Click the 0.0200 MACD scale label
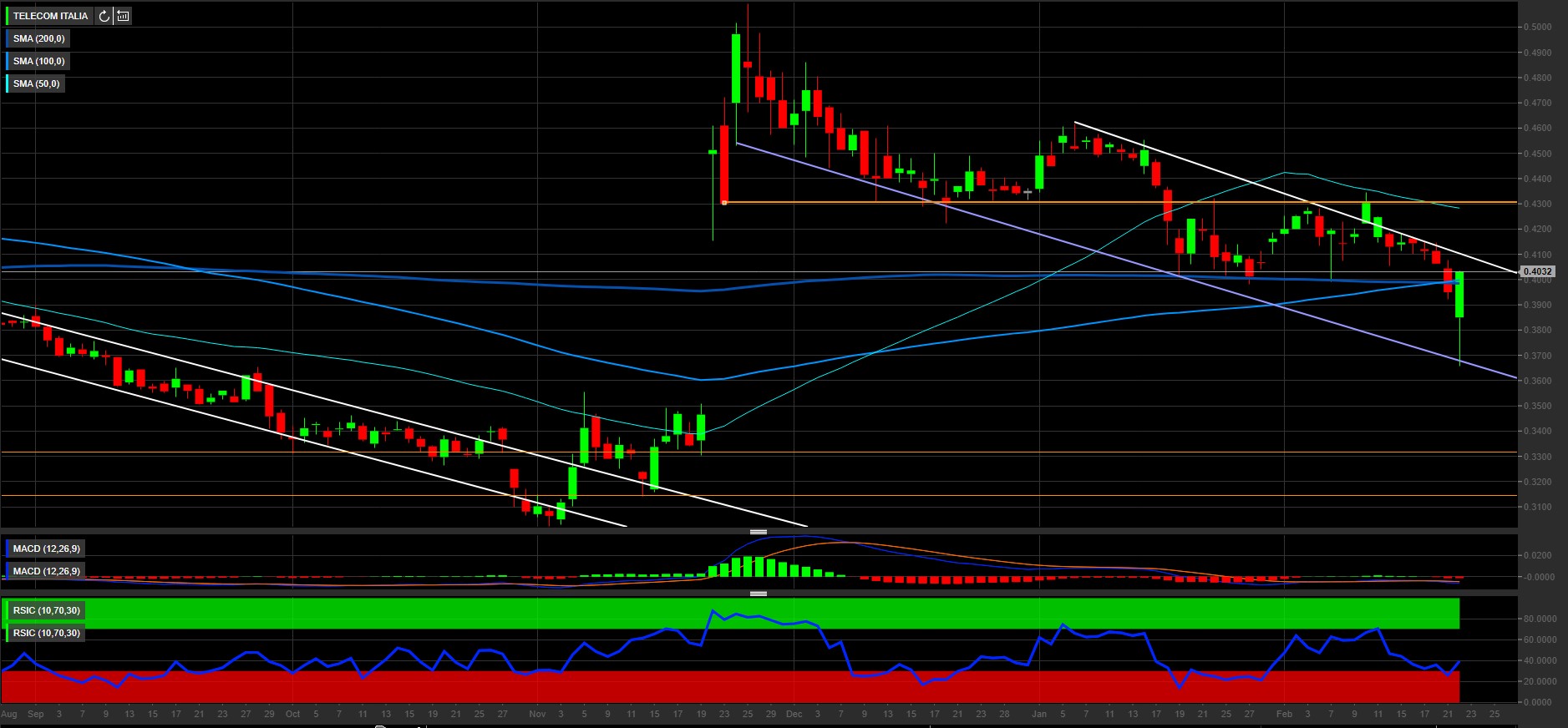Image resolution: width=1568 pixels, height=728 pixels. coord(1539,555)
